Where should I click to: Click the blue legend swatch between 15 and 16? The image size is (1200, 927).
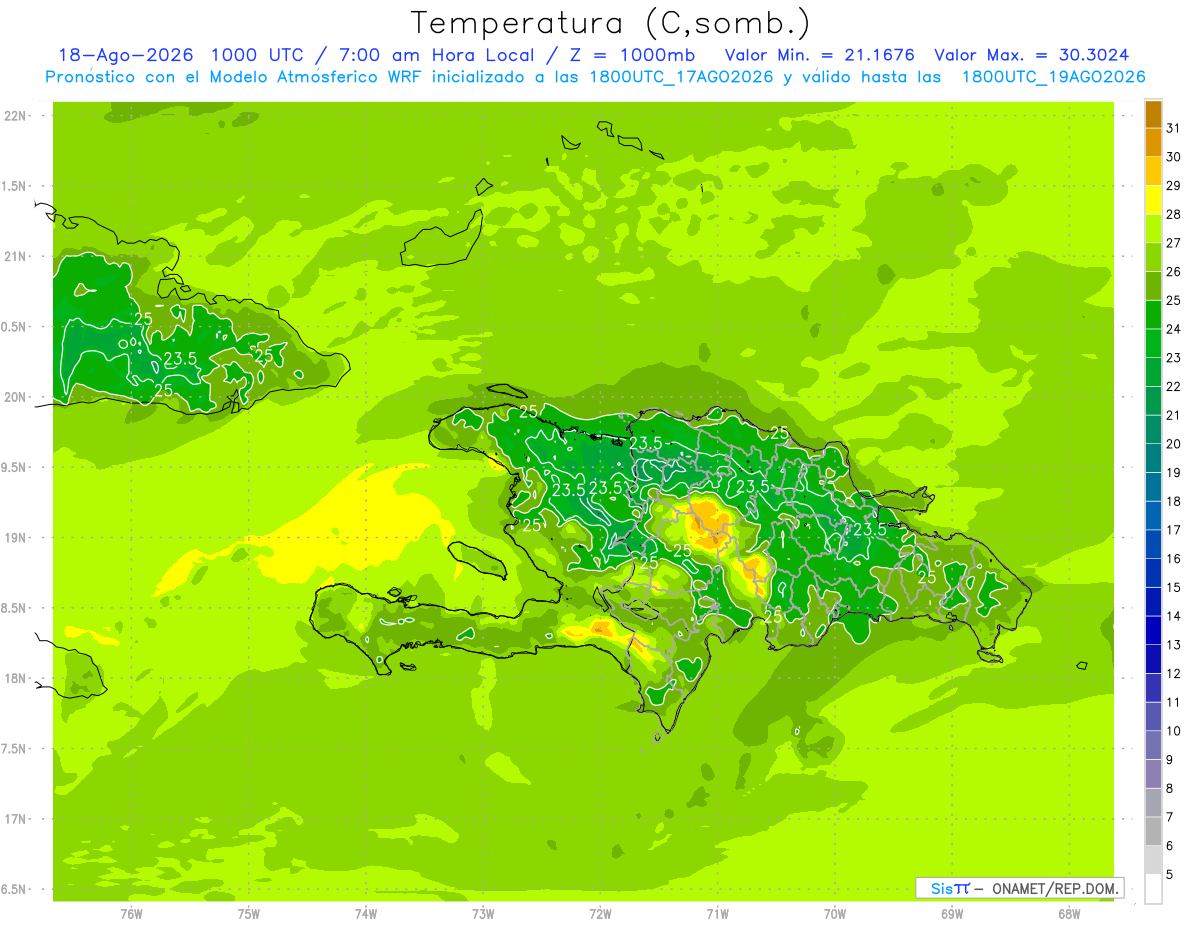point(1153,573)
